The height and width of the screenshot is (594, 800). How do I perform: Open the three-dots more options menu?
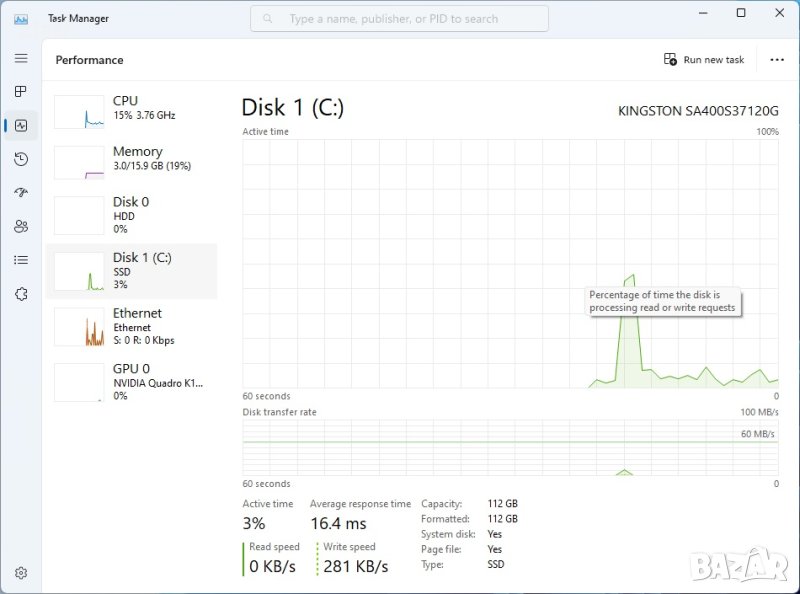[777, 60]
